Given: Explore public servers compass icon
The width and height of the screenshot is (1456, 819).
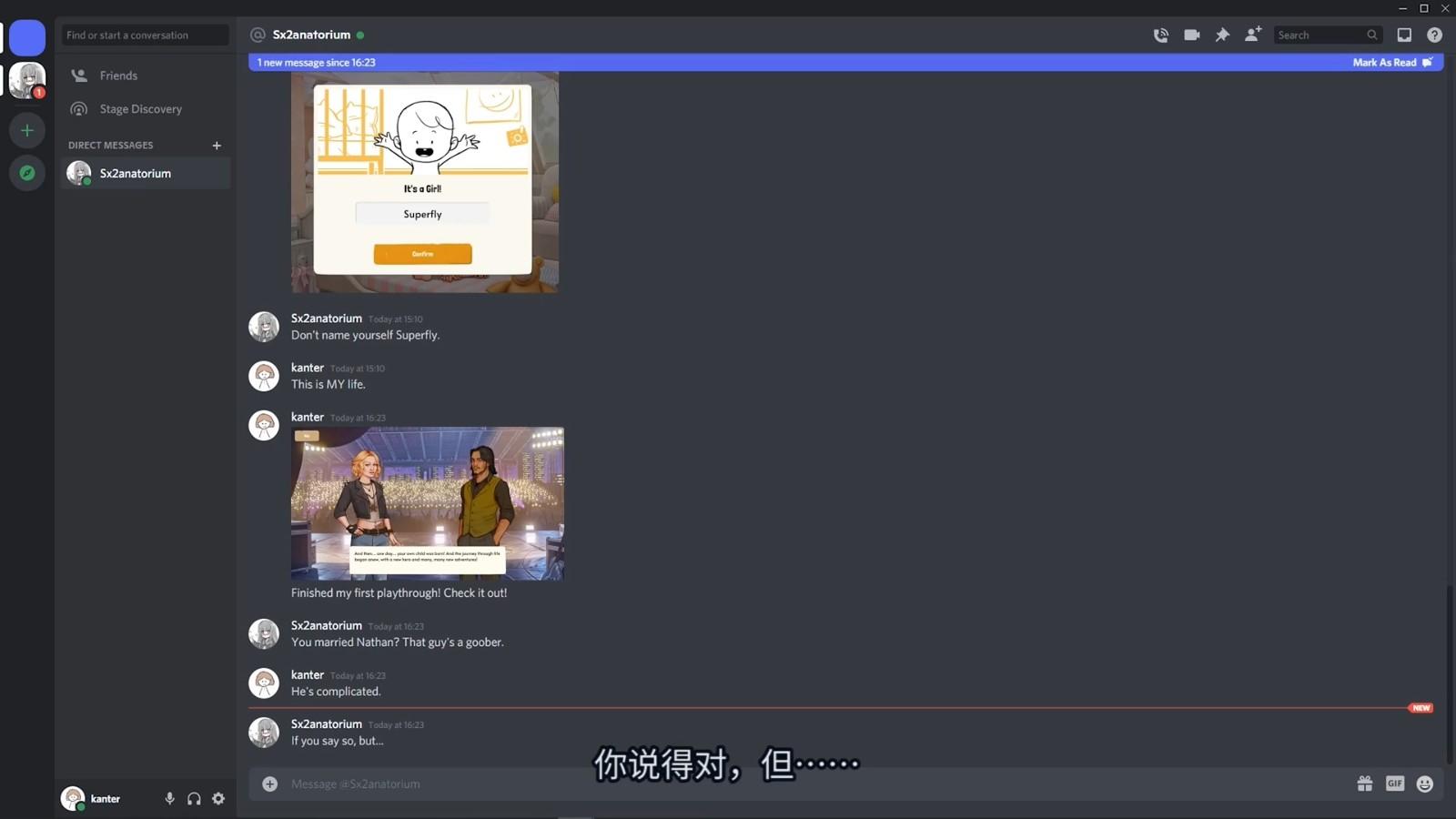Looking at the screenshot, I should click(x=27, y=173).
